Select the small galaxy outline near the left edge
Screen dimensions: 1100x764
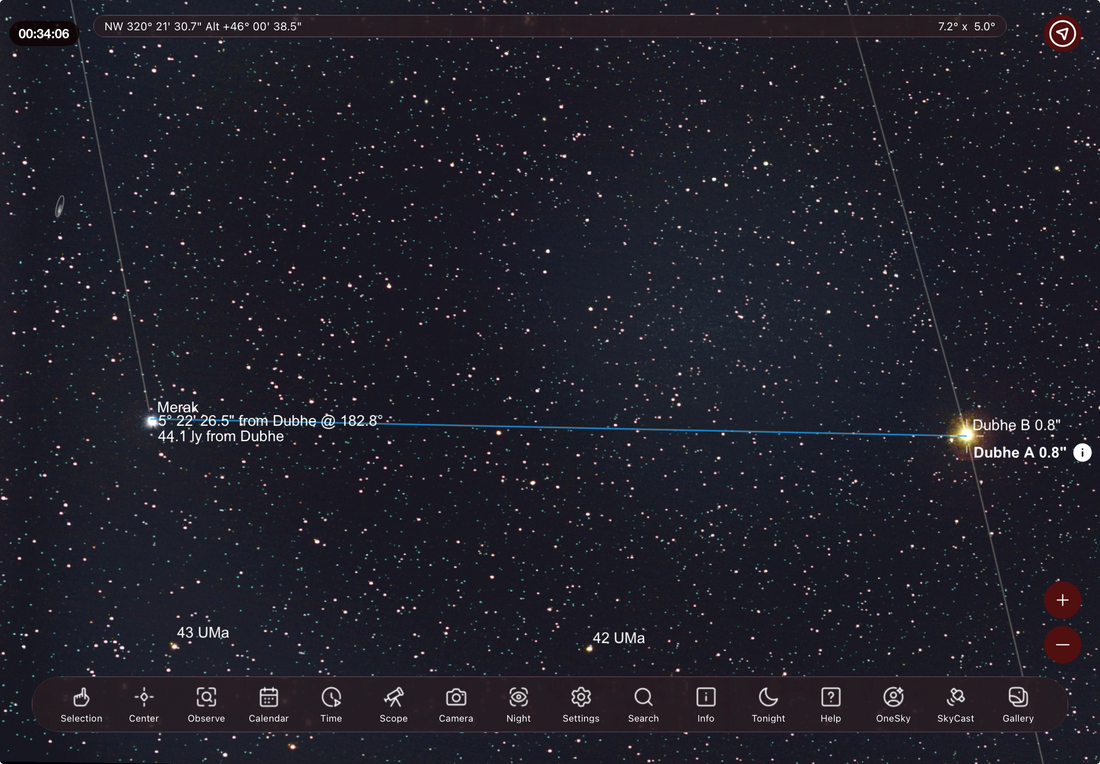[x=60, y=206]
